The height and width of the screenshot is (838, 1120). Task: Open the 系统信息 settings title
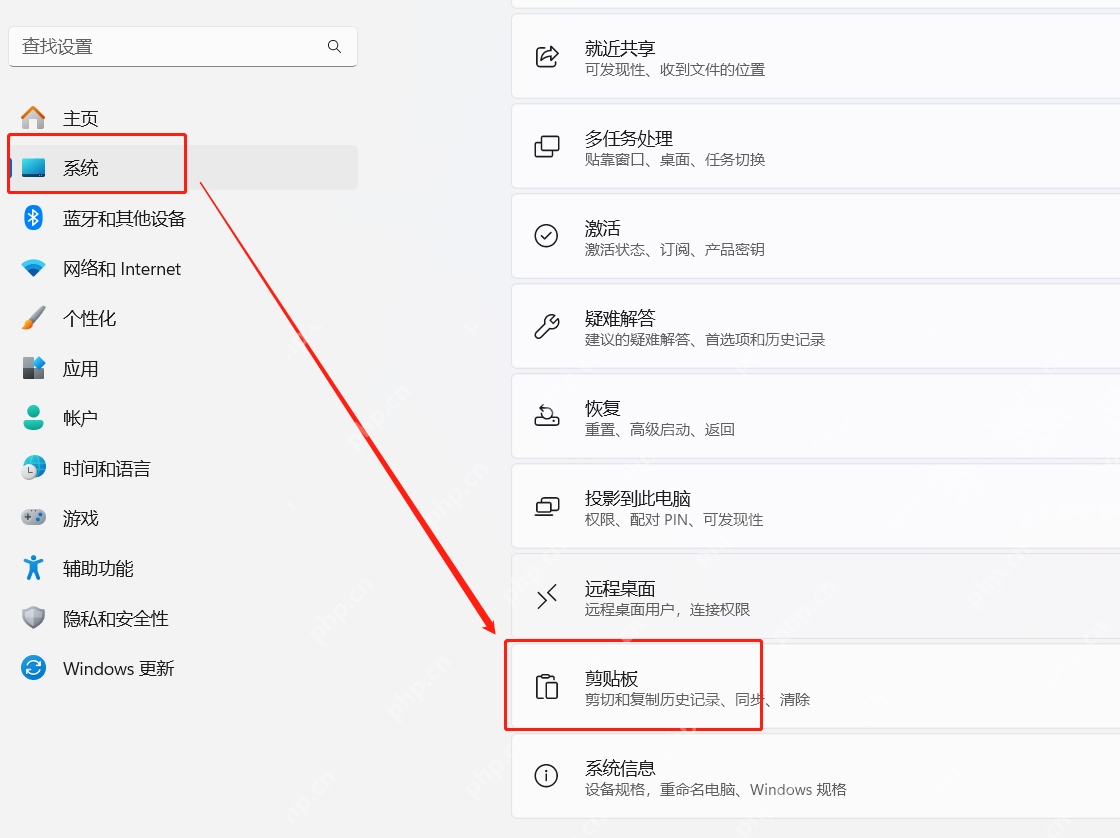pyautogui.click(x=620, y=769)
